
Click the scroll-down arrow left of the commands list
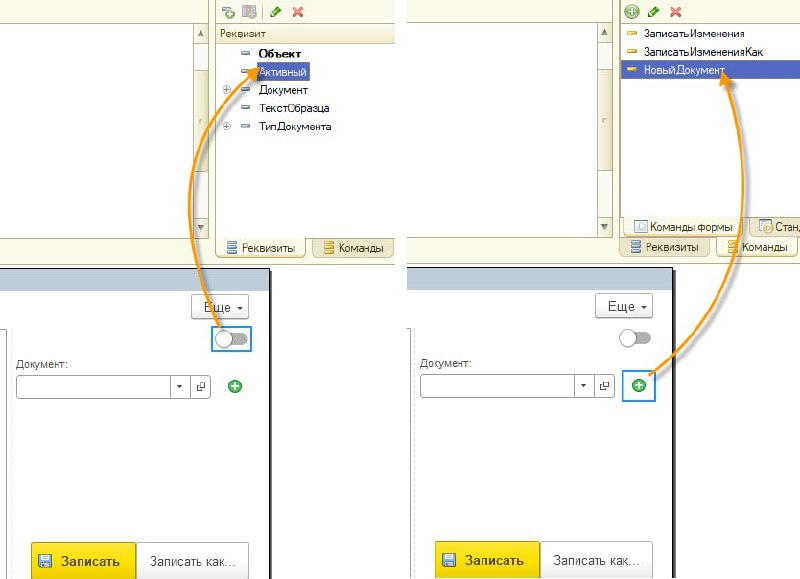click(x=605, y=226)
